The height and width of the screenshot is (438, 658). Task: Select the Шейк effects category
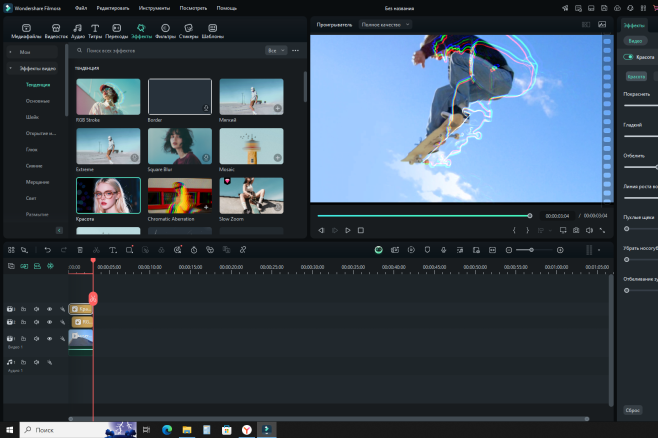[x=32, y=117]
